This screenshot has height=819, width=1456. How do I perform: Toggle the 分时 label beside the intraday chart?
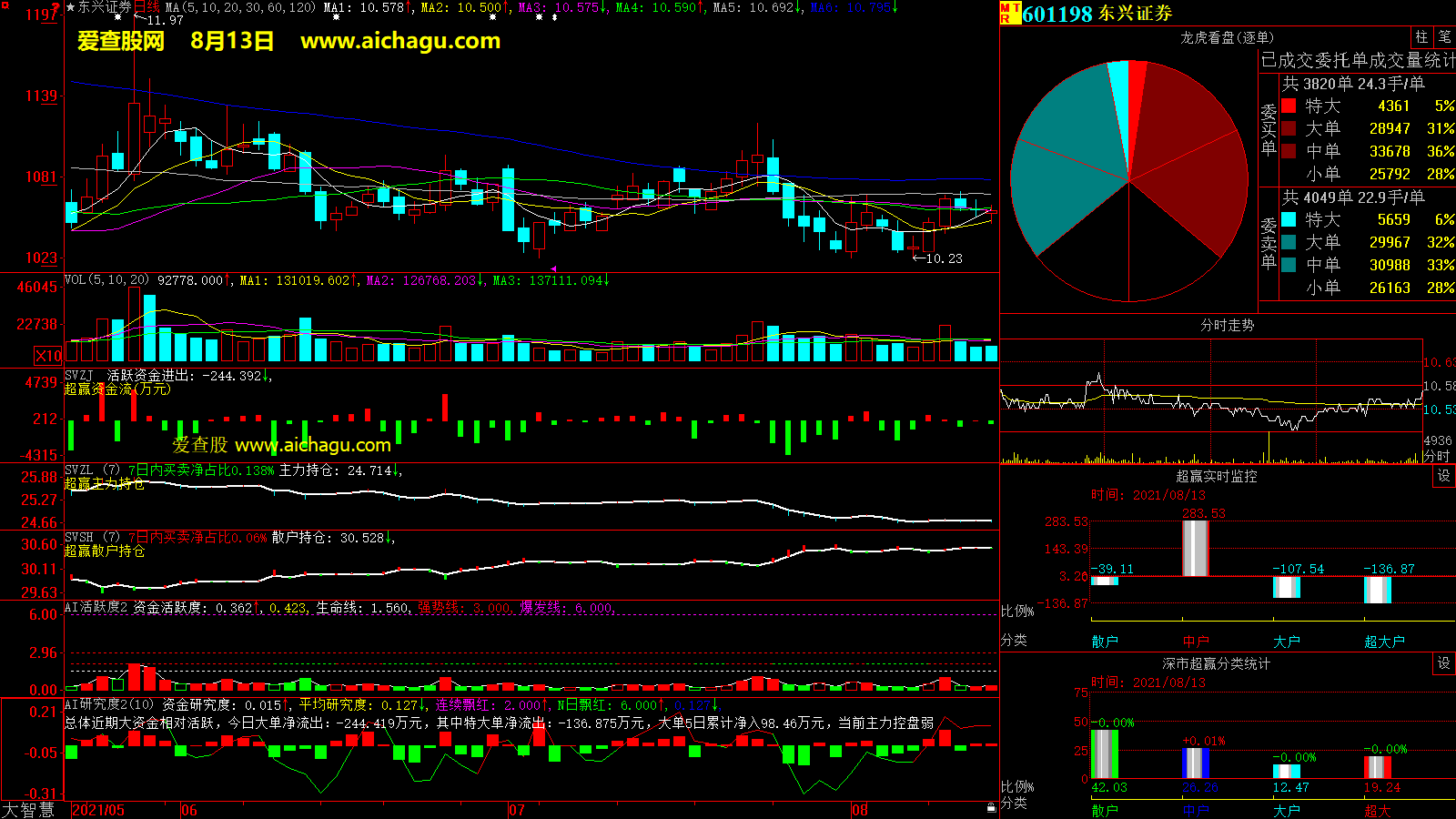[x=1436, y=455]
